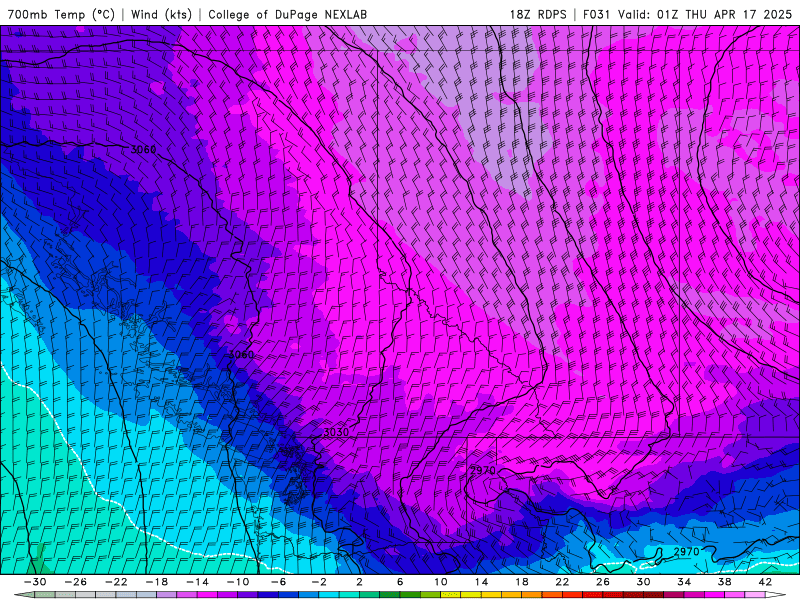
Task: Click the 38 color scale label
Action: [724, 582]
